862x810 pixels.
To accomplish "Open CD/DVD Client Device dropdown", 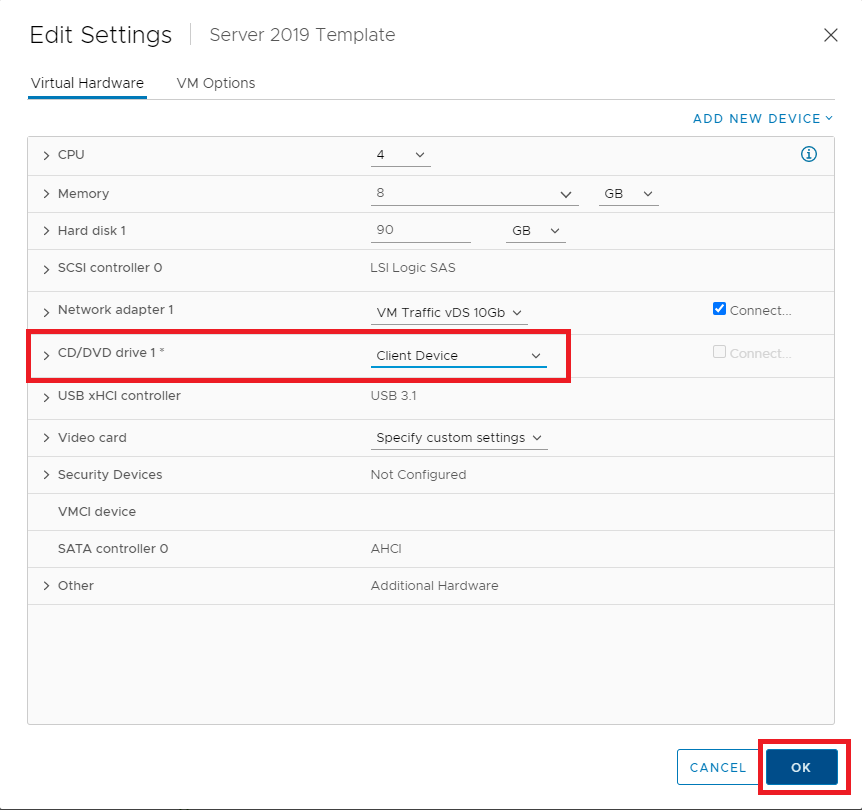I will click(458, 356).
